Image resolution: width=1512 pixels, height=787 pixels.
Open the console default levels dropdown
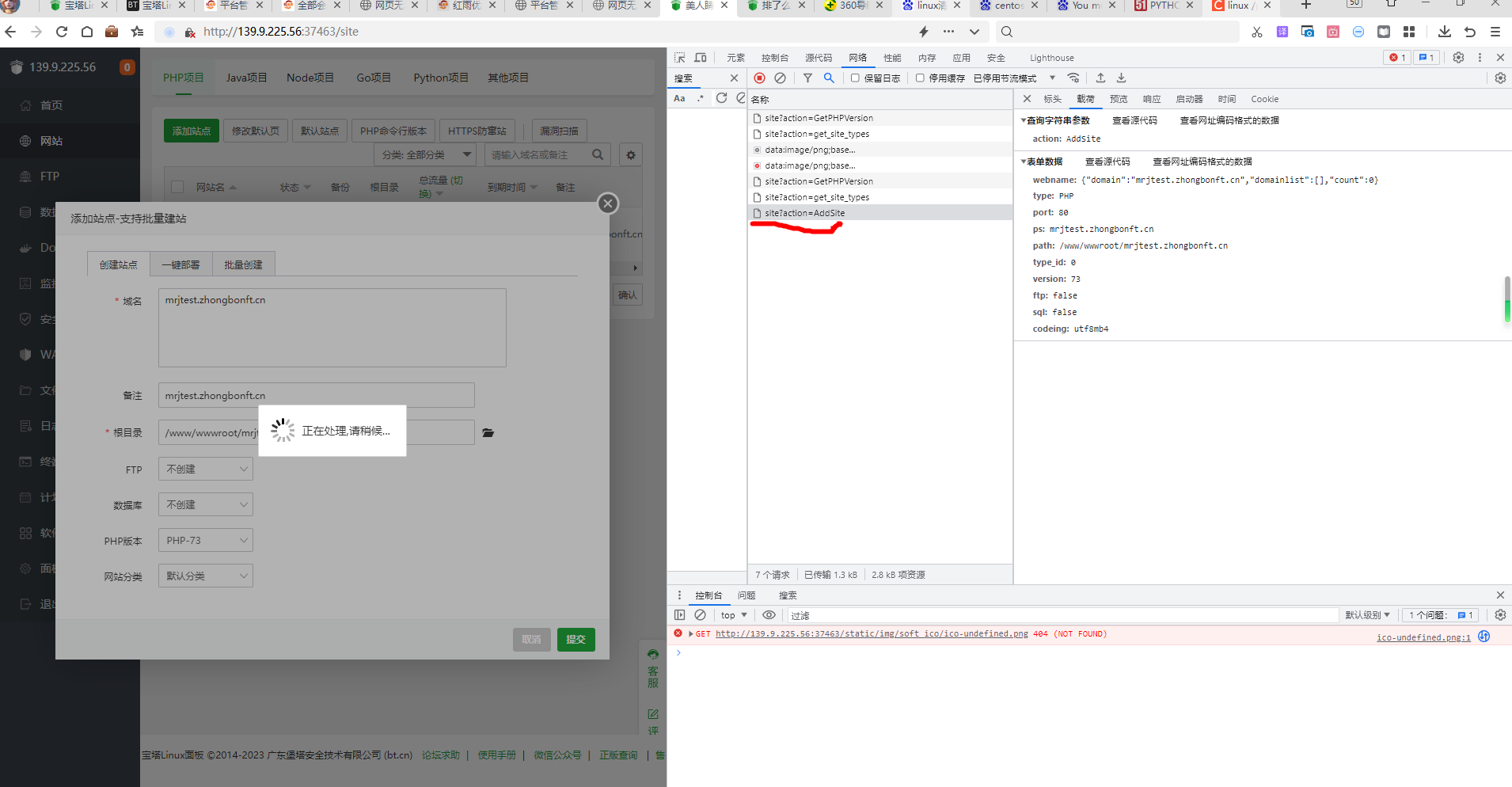1367,615
